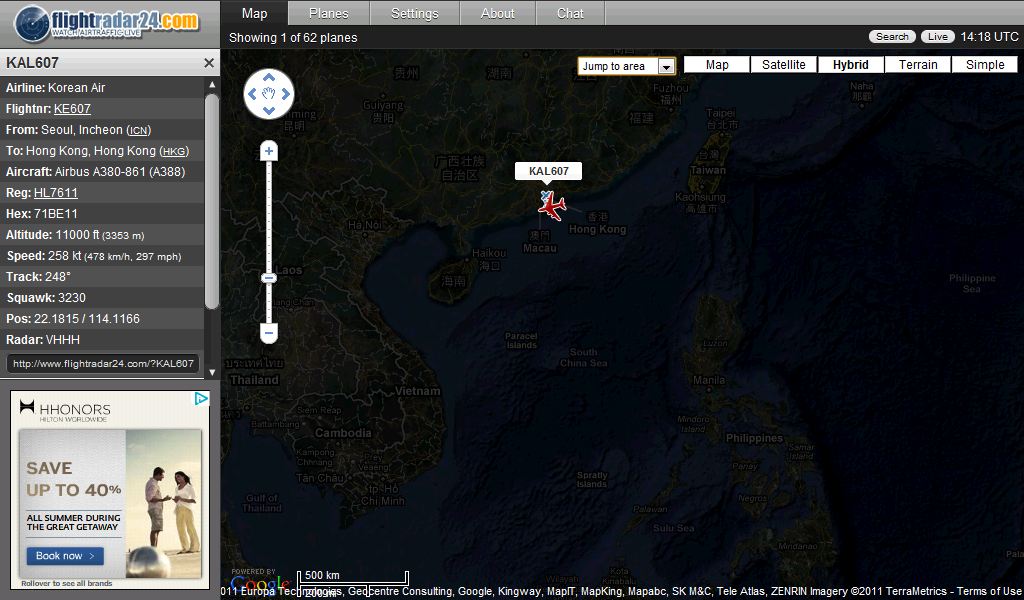The image size is (1024, 600).
Task: Select the Hybrid view type
Action: pyautogui.click(x=850, y=65)
